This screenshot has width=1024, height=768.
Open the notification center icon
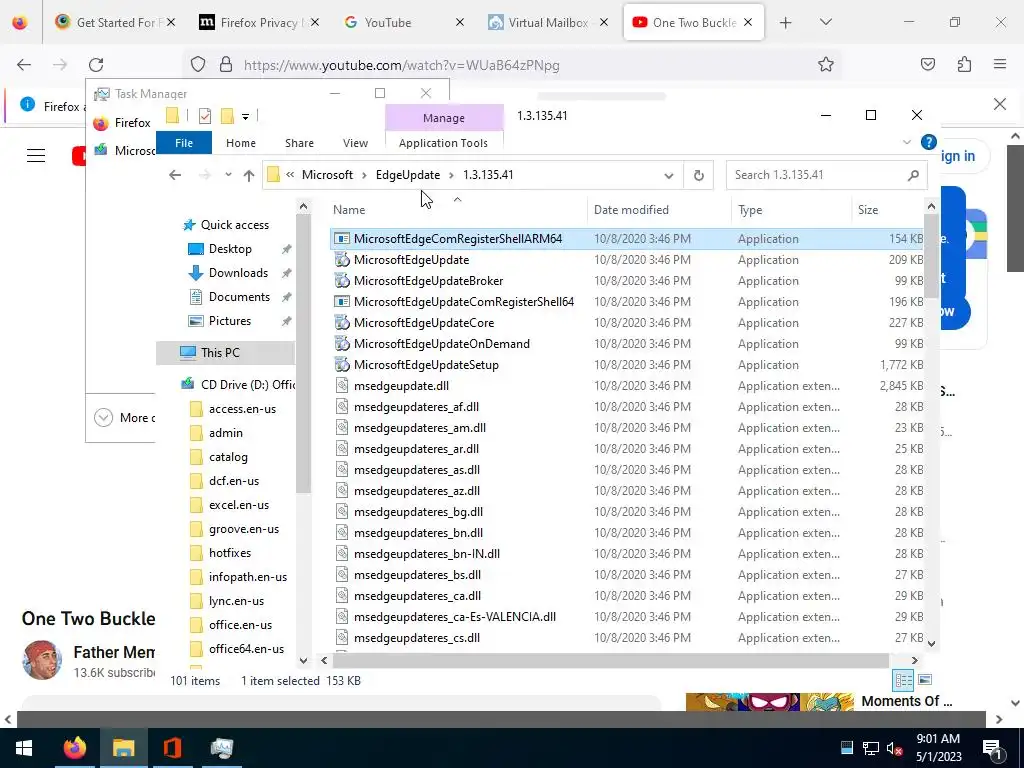coord(993,748)
